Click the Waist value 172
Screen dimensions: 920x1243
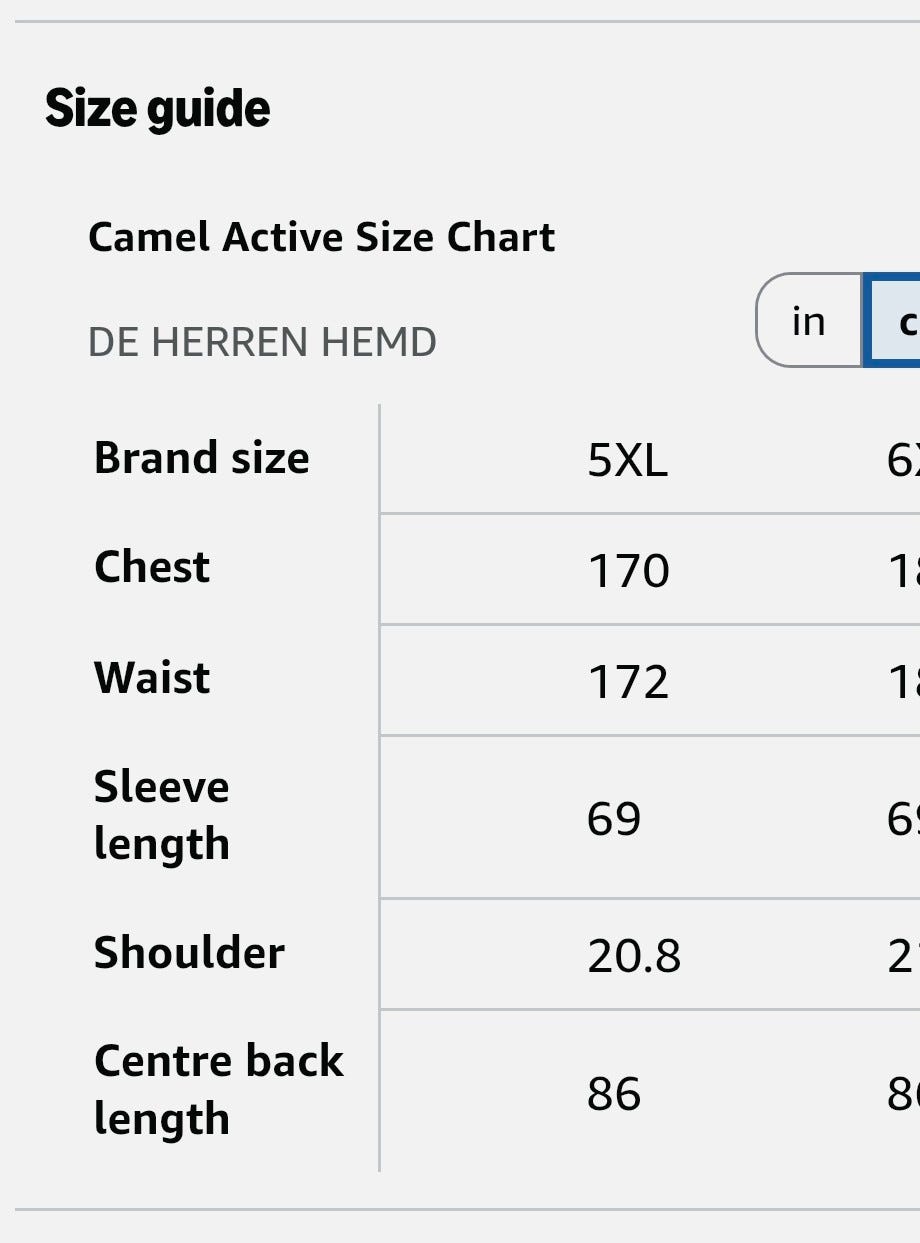pos(628,682)
